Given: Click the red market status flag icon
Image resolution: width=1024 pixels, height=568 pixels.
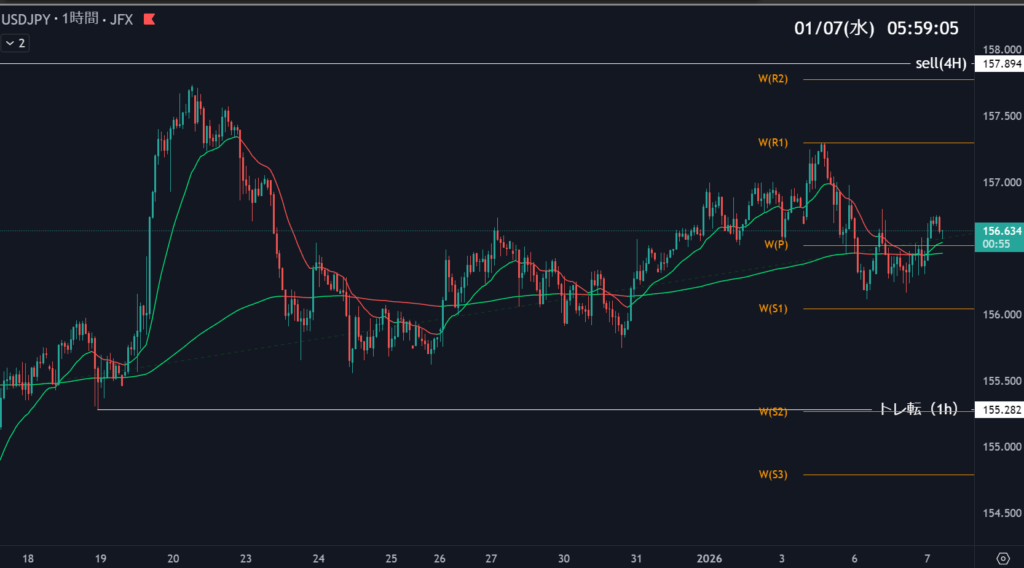Looking at the screenshot, I should (x=149, y=18).
